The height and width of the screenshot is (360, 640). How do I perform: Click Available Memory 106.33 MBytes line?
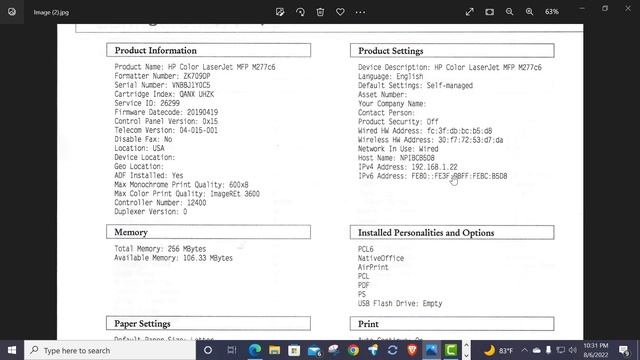[173, 258]
